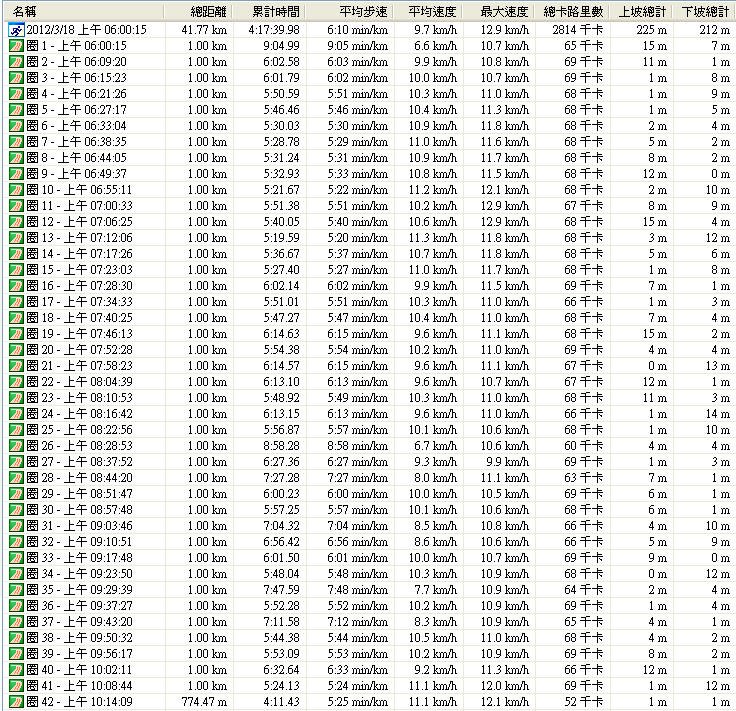Select lap row 圈 29 - 上午 08:51:47
The image size is (736, 711).
(x=370, y=495)
